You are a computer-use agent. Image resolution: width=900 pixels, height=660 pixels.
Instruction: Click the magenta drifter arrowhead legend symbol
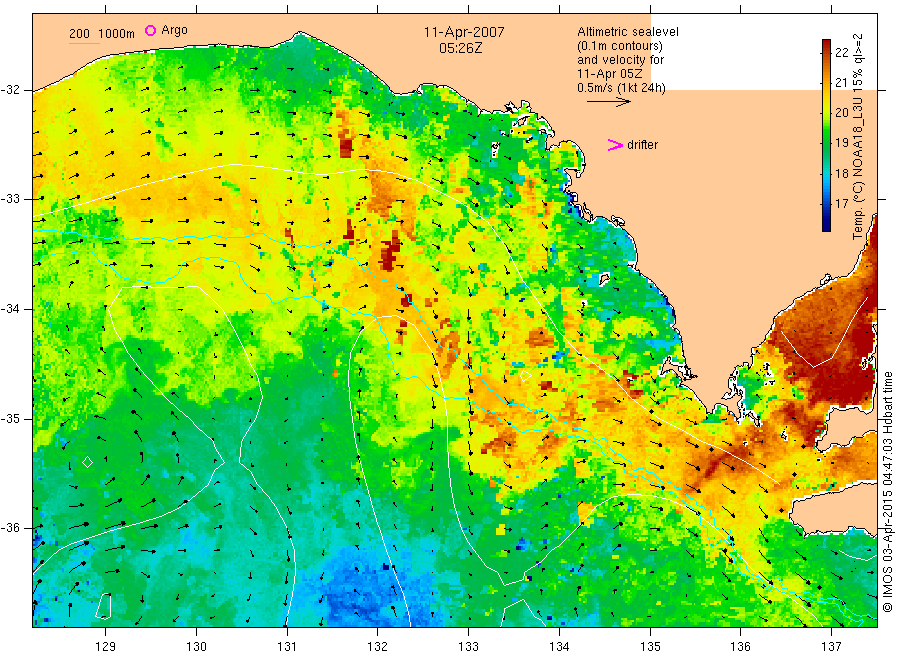point(615,145)
